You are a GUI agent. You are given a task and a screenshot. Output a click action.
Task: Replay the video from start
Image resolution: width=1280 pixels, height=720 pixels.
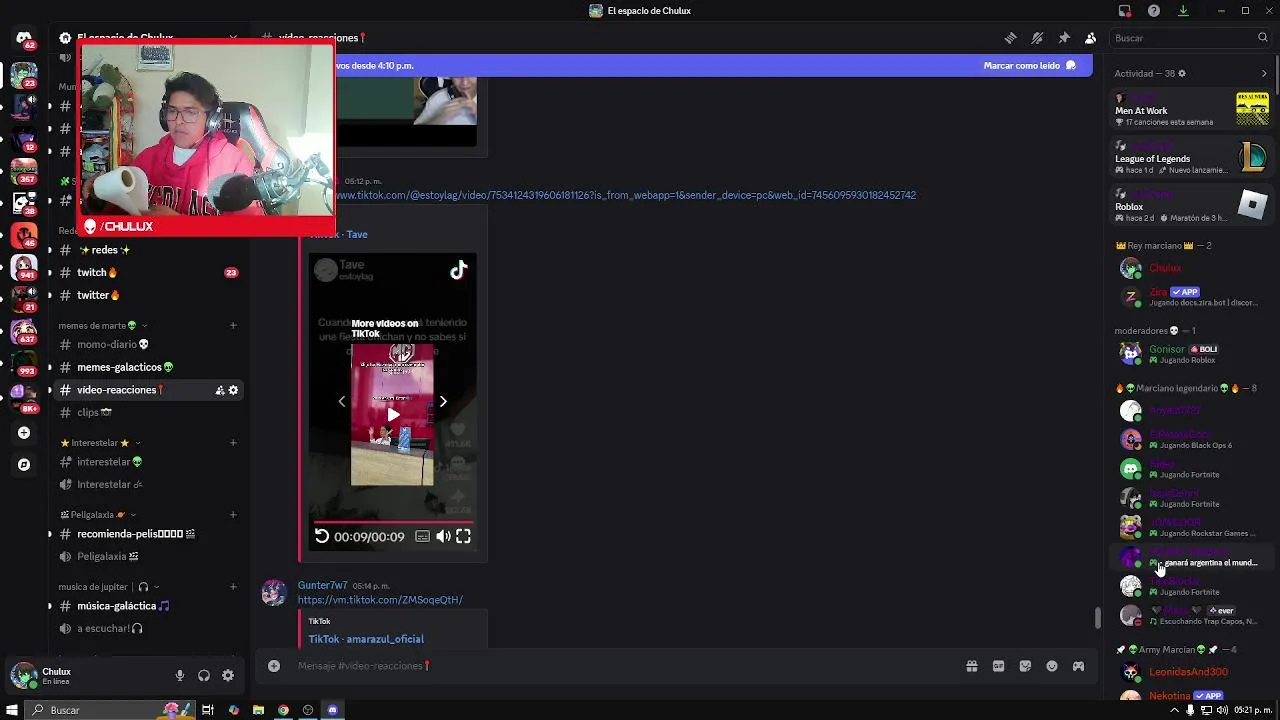coord(322,537)
